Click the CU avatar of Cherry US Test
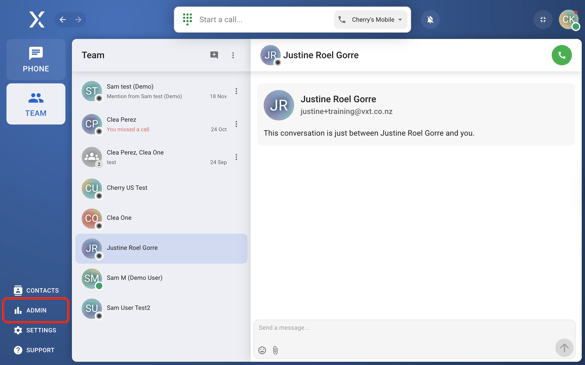This screenshot has height=365, width=585. click(x=92, y=188)
